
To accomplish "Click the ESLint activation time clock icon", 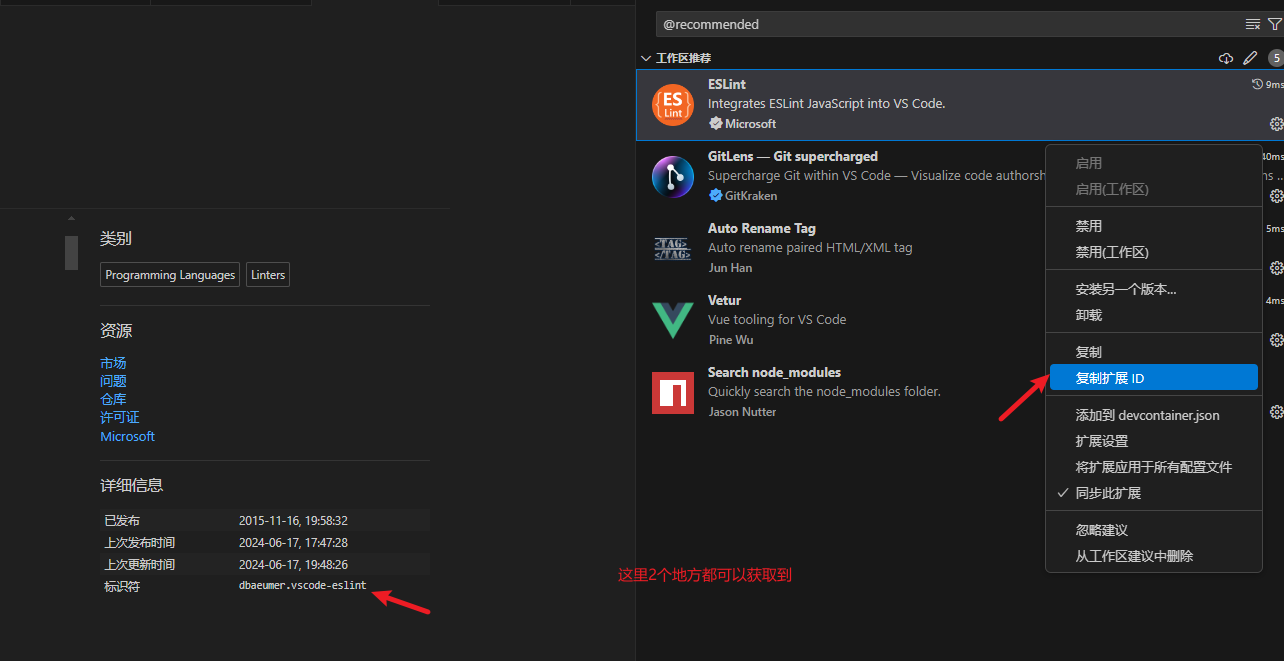I will [1257, 85].
